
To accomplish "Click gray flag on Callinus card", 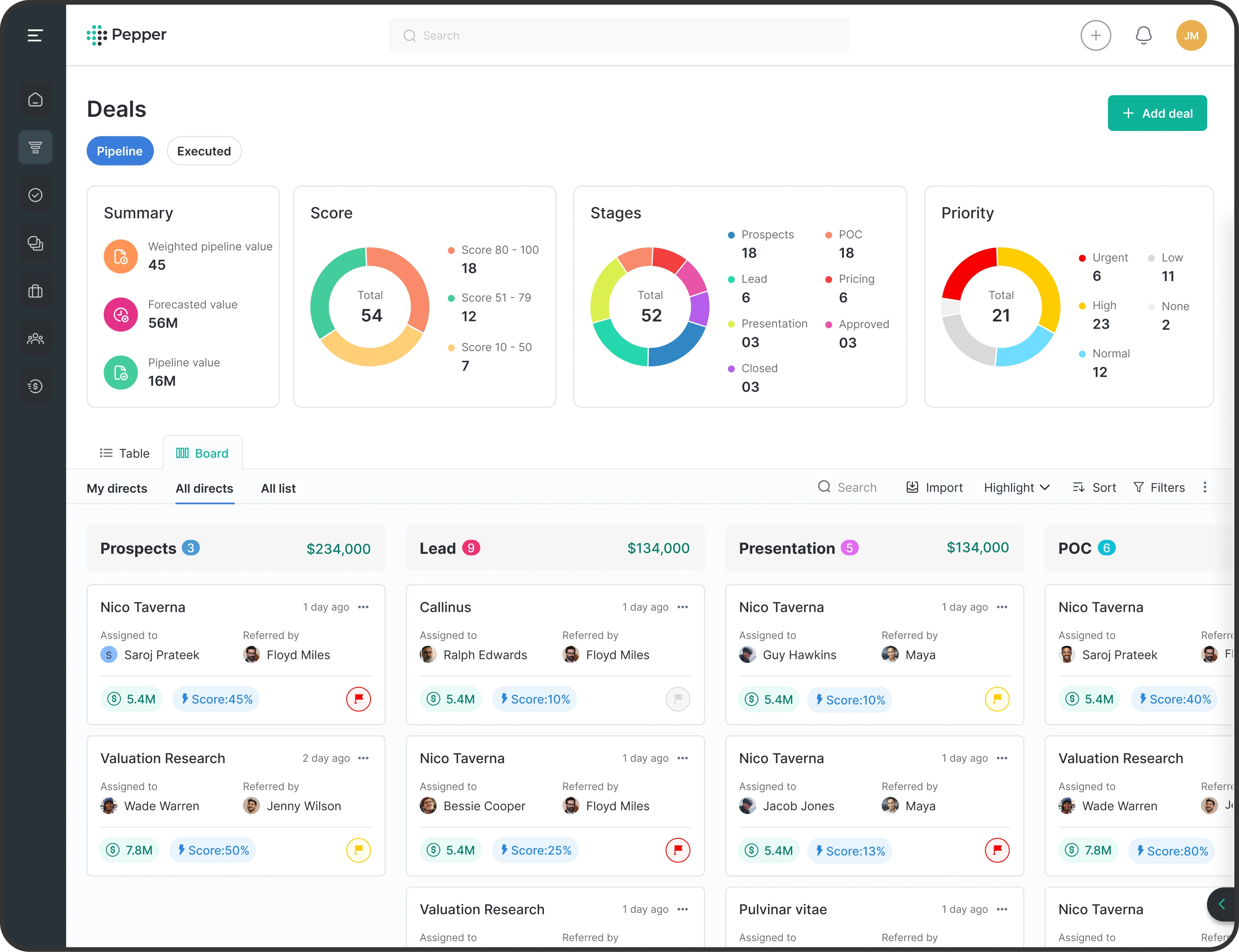I will [x=678, y=699].
